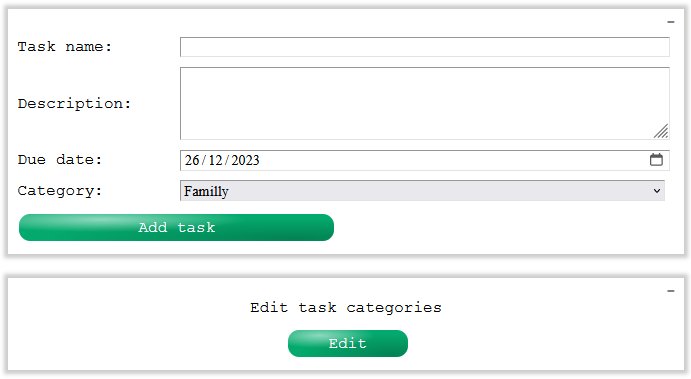Focus the Task name input field

pyautogui.click(x=425, y=47)
